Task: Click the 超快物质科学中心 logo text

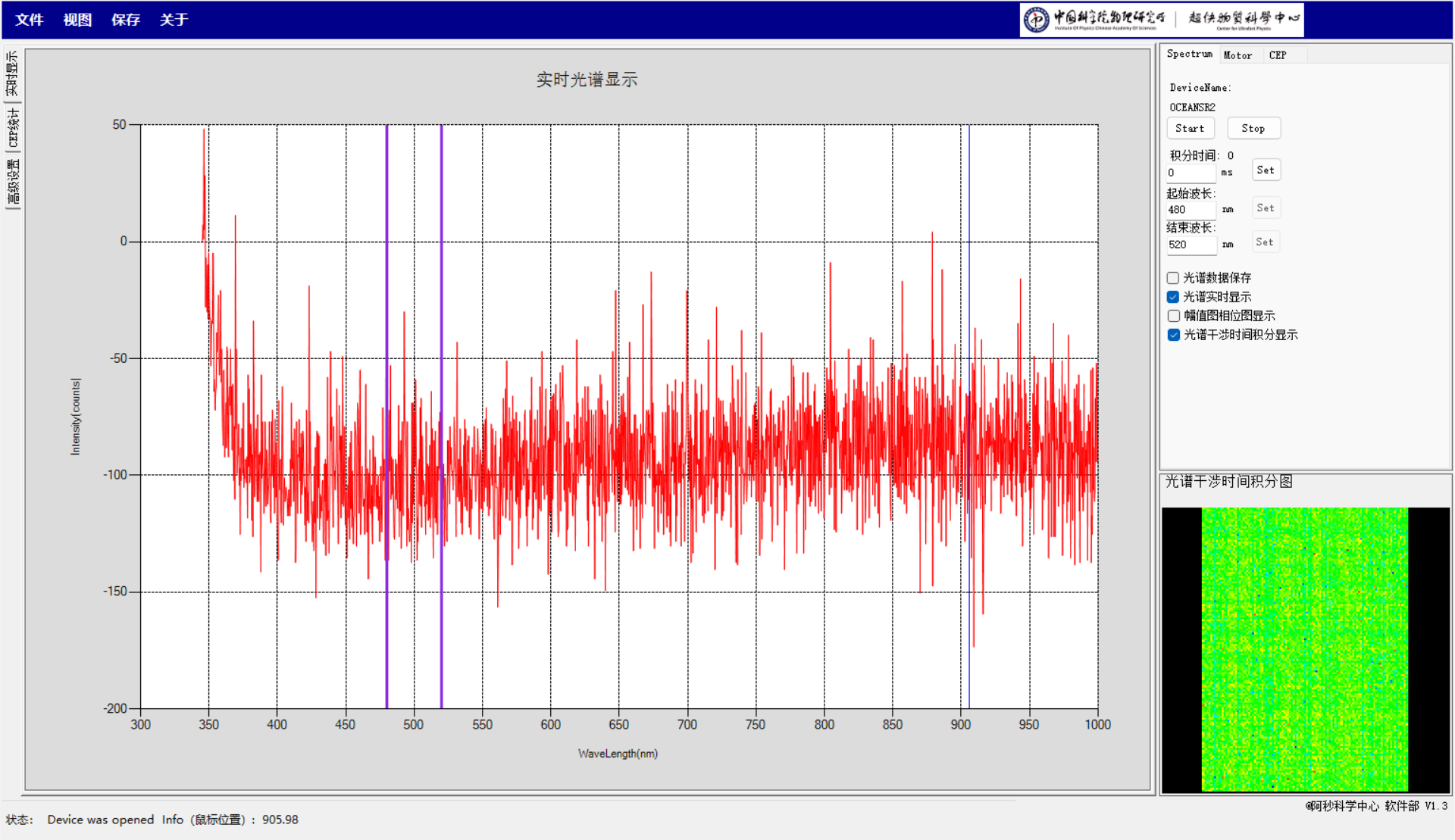Action: point(1244,19)
